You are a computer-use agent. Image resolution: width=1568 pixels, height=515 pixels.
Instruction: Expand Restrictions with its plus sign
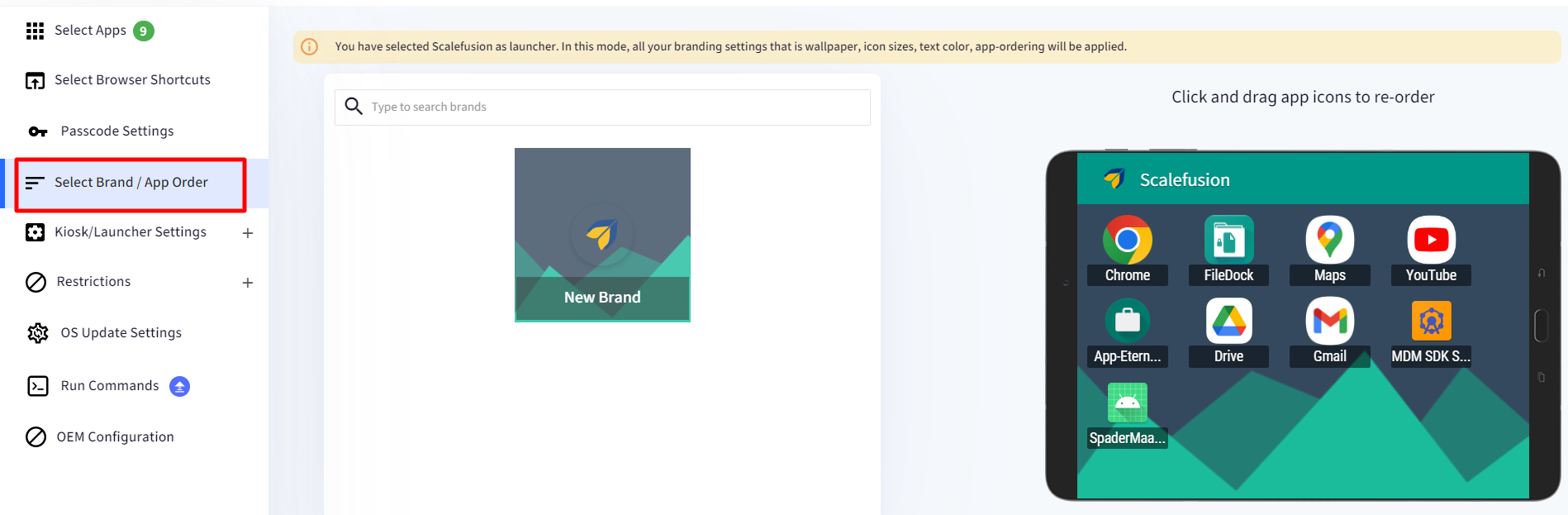click(x=248, y=283)
